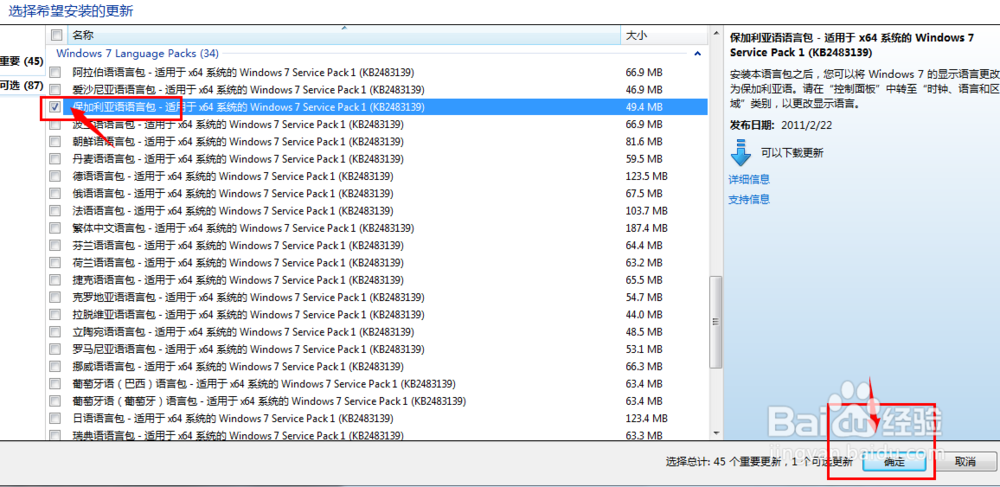The width and height of the screenshot is (1000, 487).
Task: Select the 拉脱维亚语语言包 row text
Action: coord(249,314)
